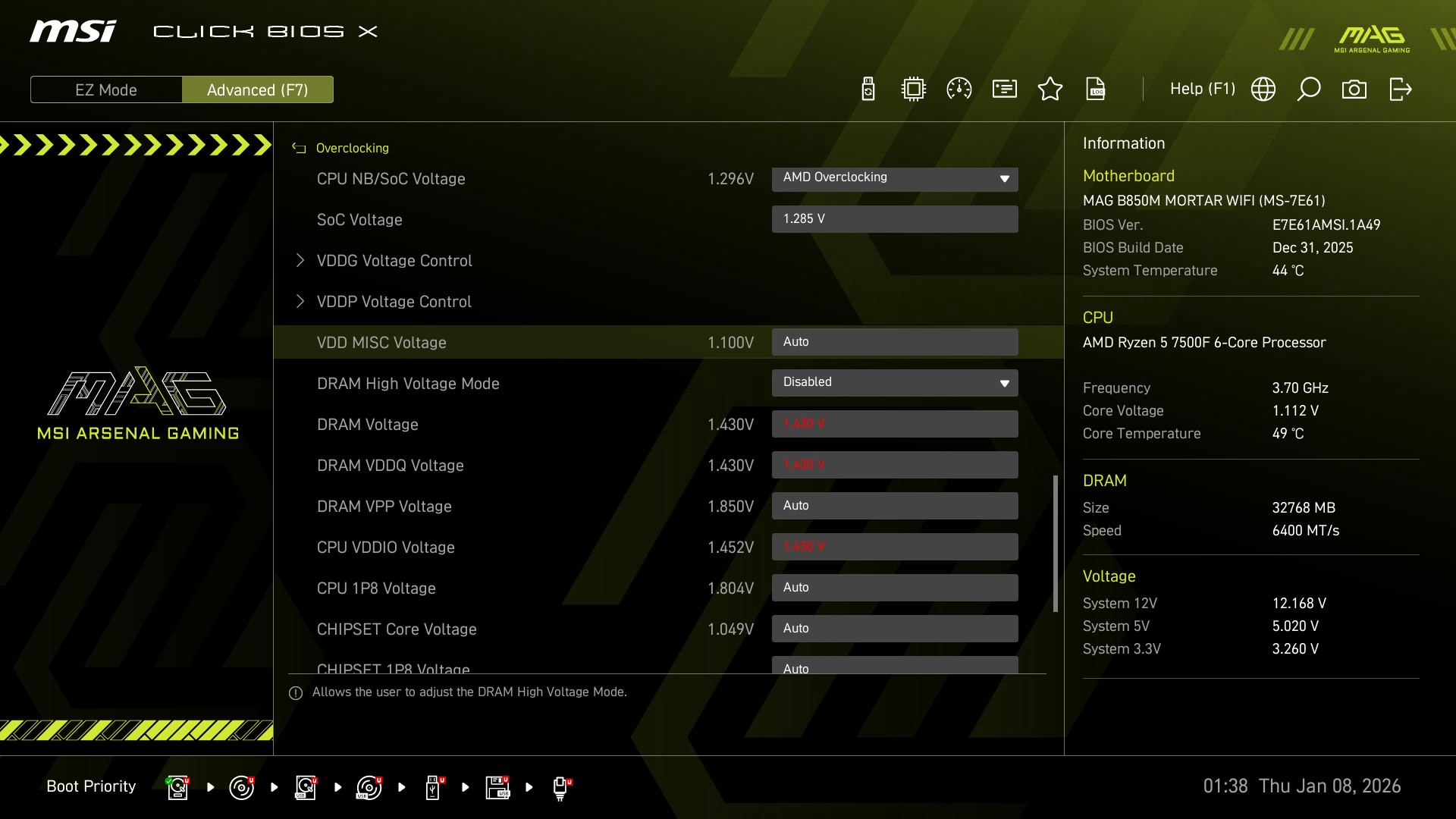Click the DRAM speed 6400 MT/s value

1306,531
